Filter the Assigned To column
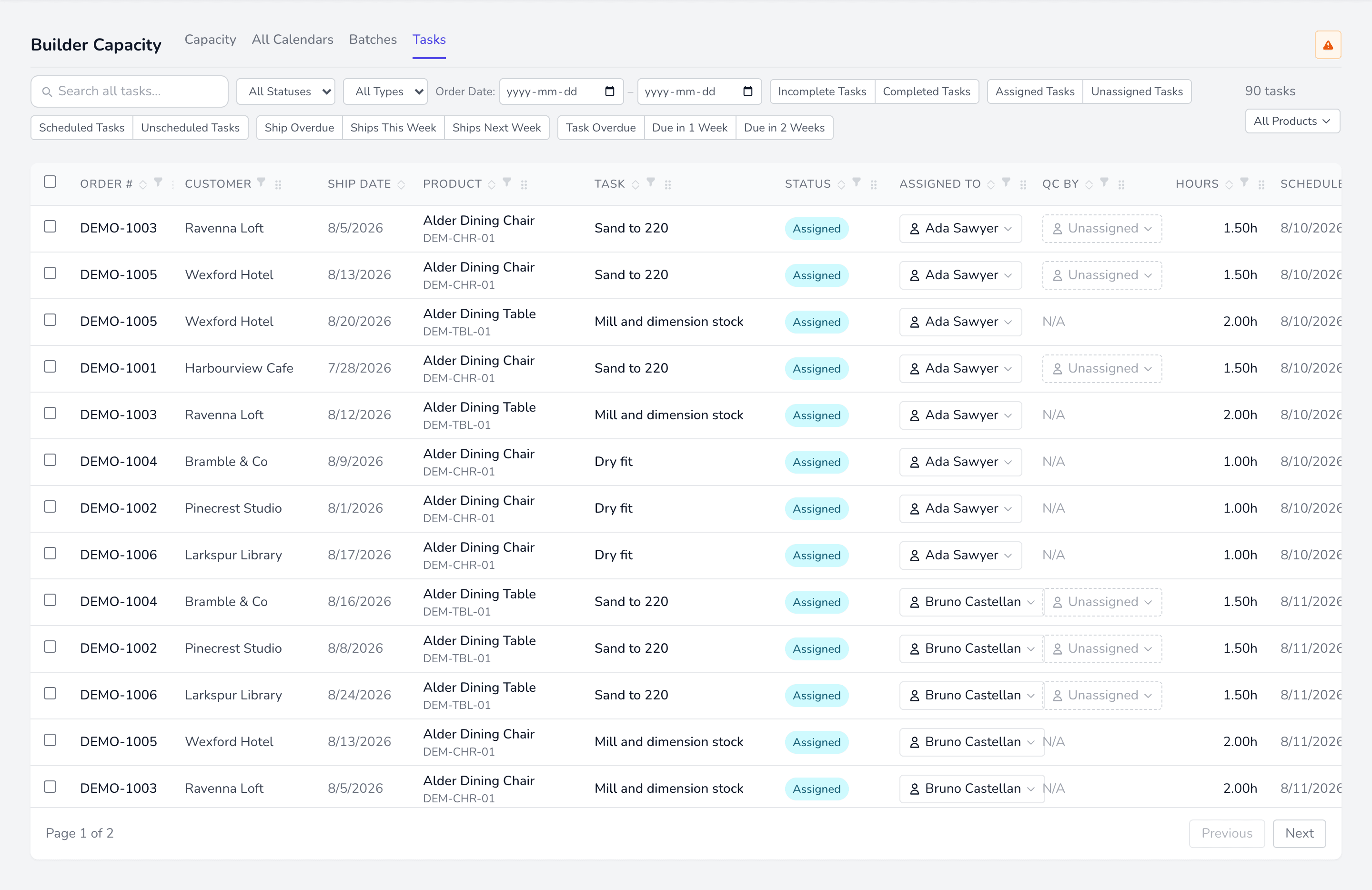The width and height of the screenshot is (1372, 890). (1006, 182)
